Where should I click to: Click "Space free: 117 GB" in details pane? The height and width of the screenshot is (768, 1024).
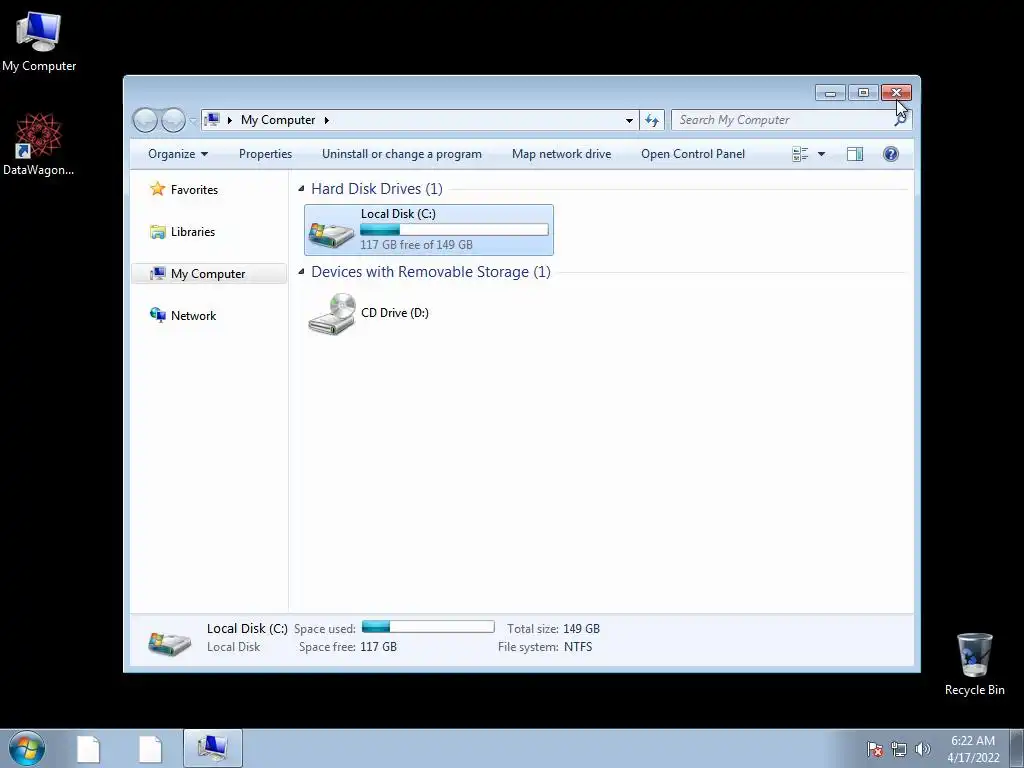(347, 647)
